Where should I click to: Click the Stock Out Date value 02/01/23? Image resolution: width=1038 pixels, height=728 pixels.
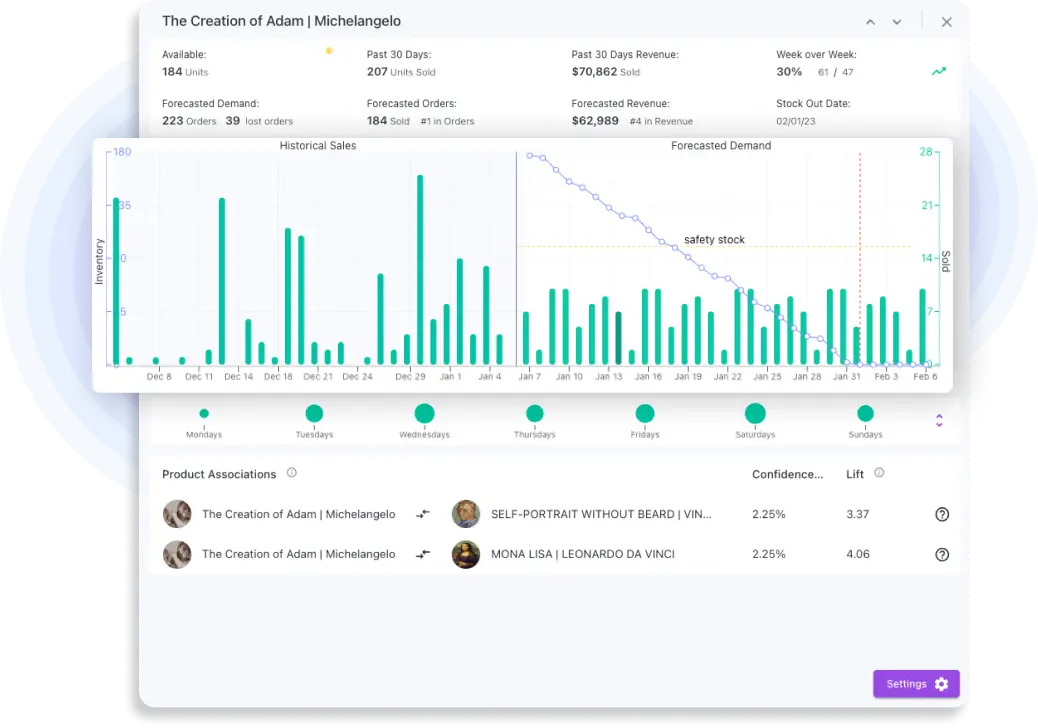click(x=796, y=122)
